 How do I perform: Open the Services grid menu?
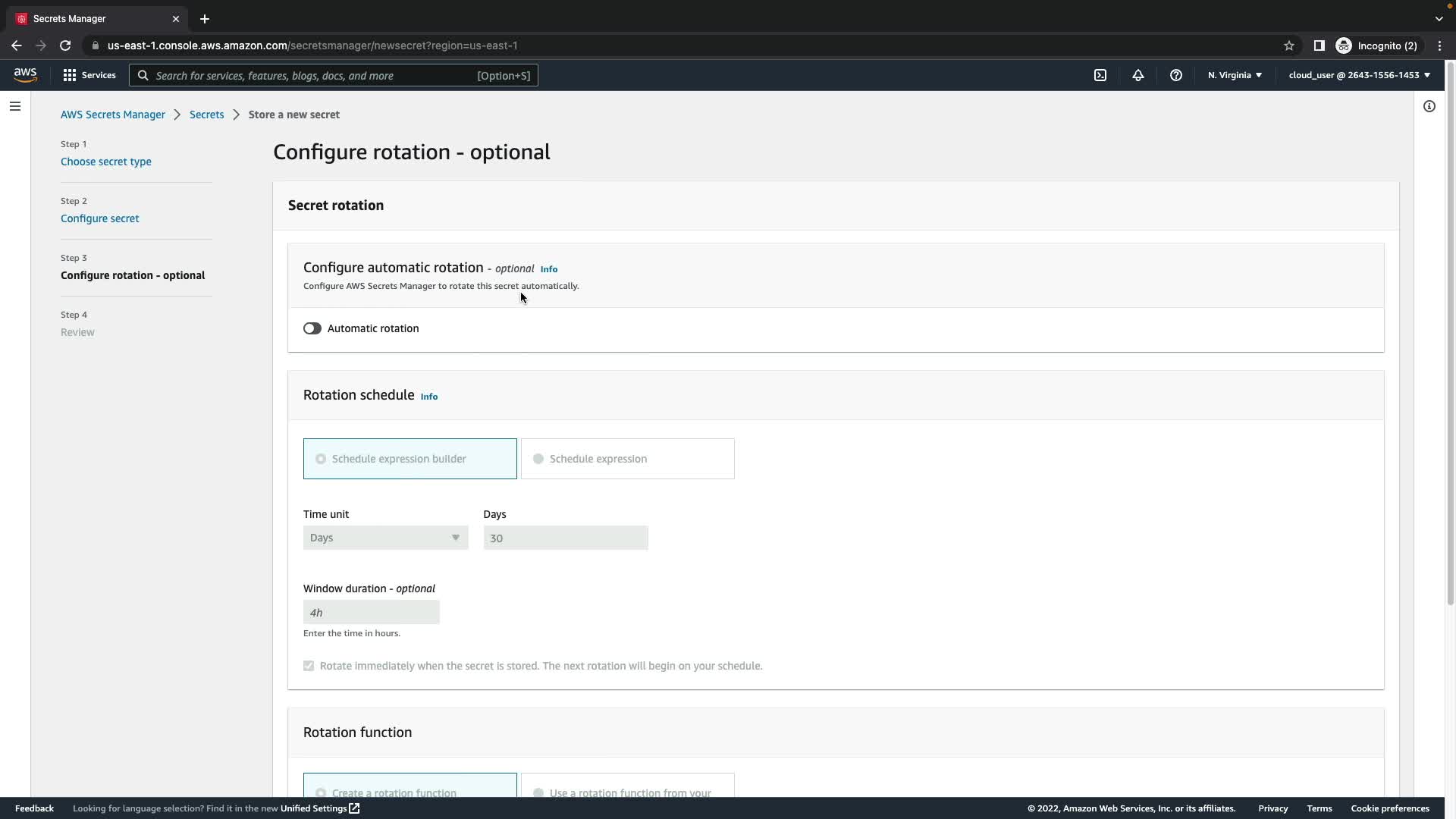coord(89,75)
